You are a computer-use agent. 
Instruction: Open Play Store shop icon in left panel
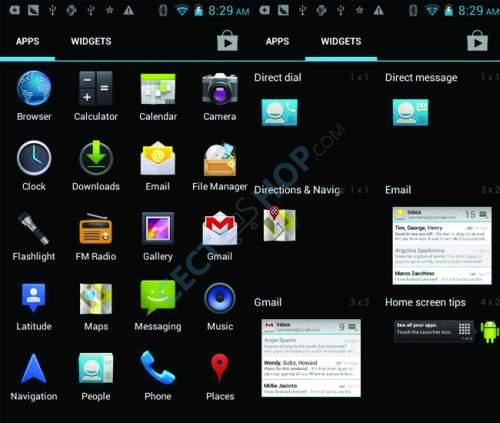(x=227, y=41)
